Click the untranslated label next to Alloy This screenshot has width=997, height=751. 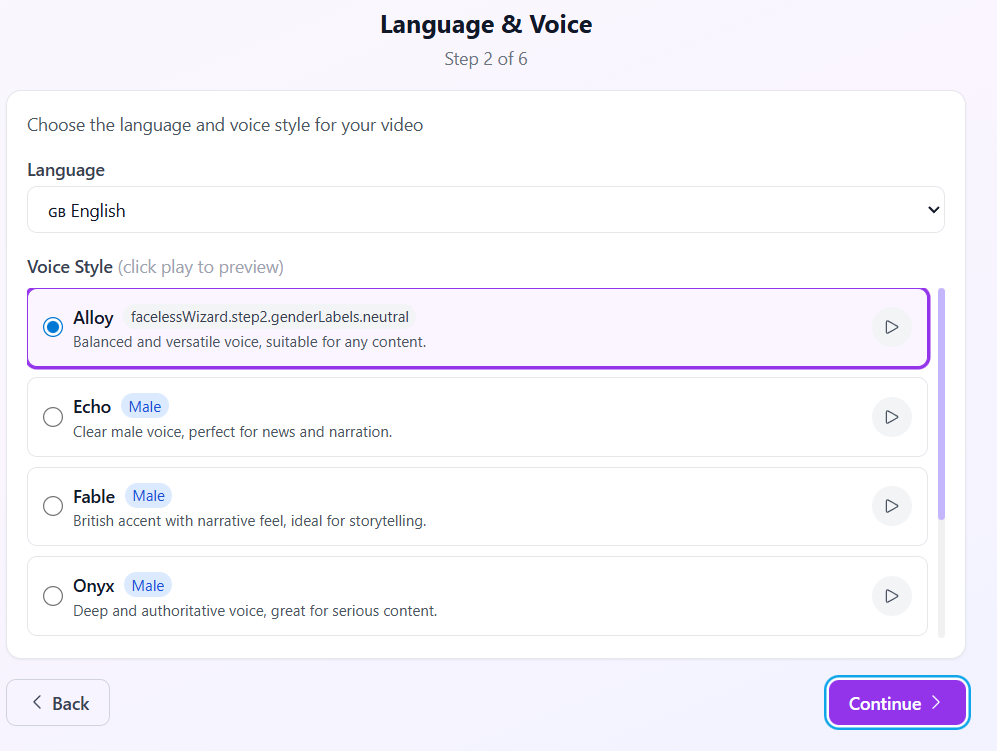coord(271,316)
